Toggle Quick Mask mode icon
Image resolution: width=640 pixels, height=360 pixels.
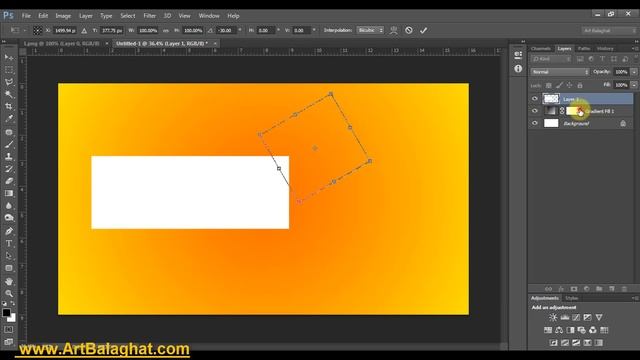coord(9,329)
